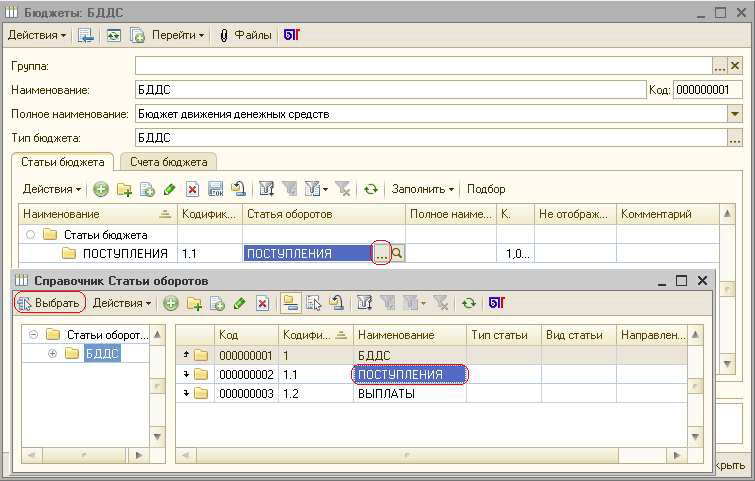Click the red Mark for deletion icon in Статьи бюджета toolbar

(191, 189)
